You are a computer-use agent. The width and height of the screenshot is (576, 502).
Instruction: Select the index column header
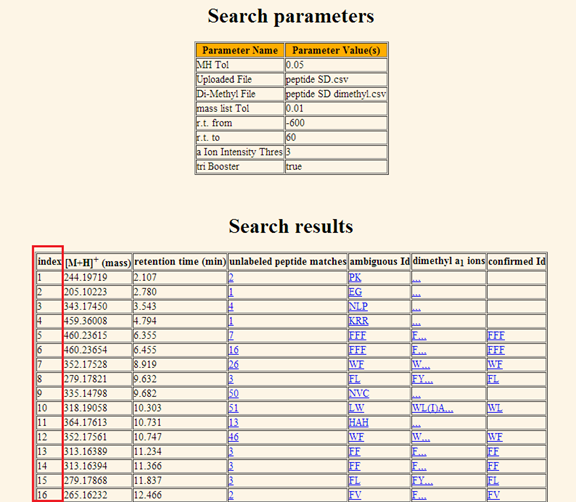[x=49, y=261]
